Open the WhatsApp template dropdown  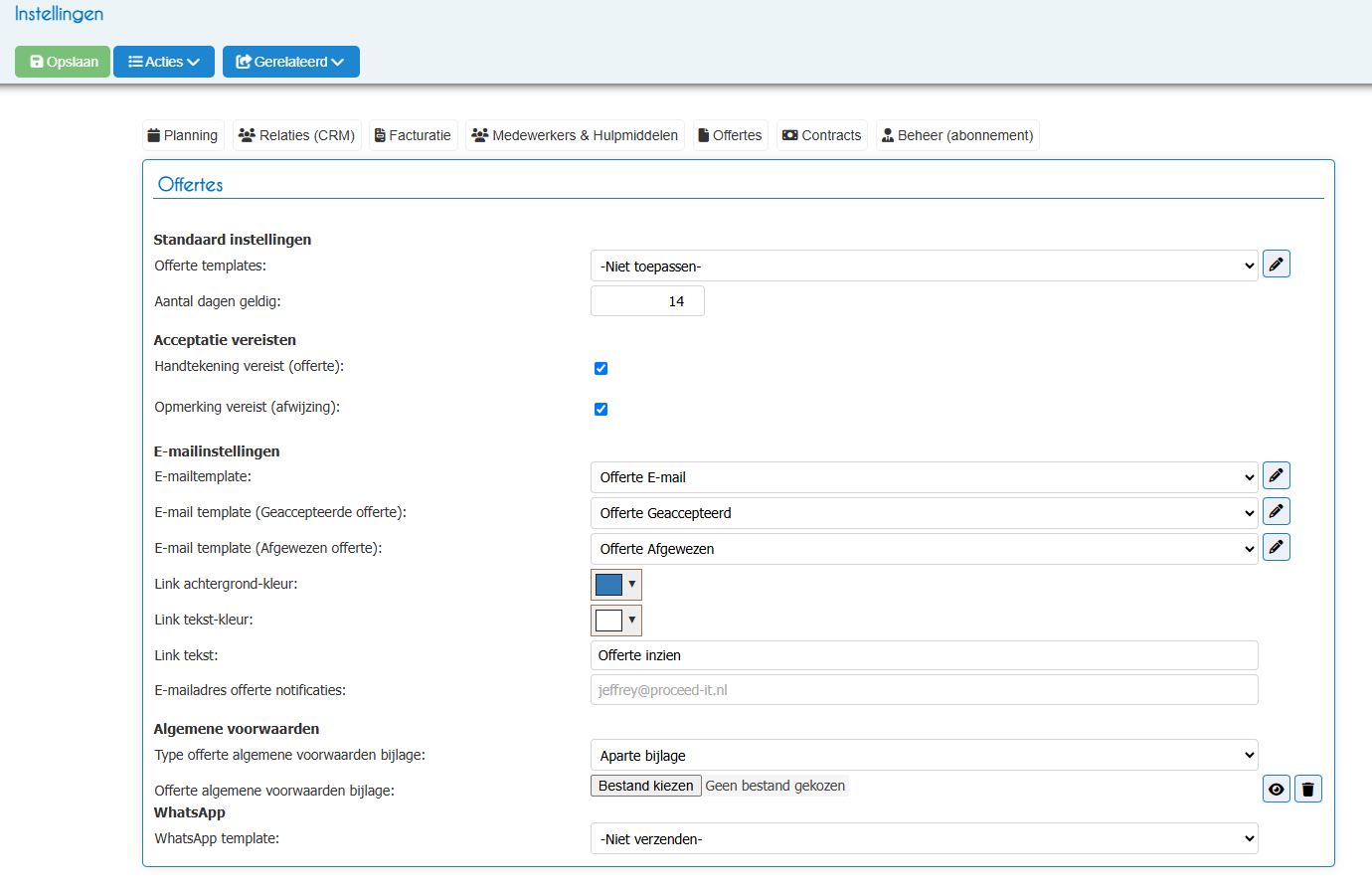point(924,839)
